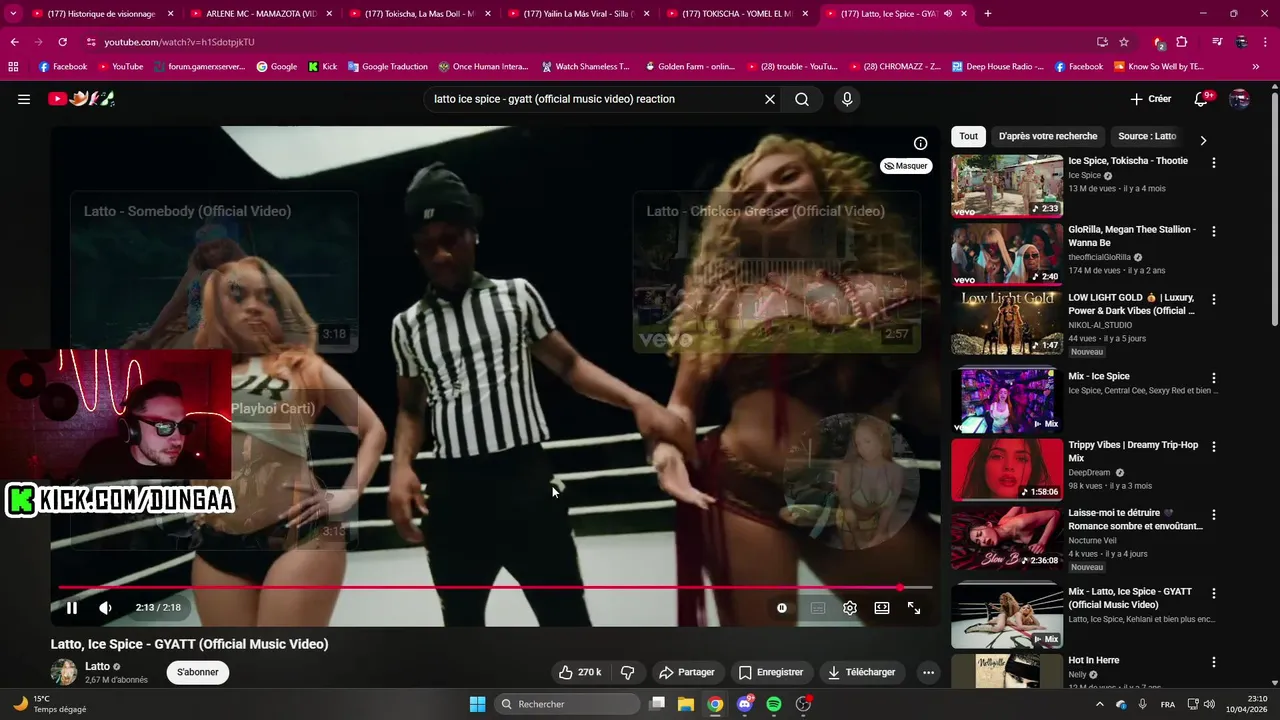Open media controls icon in toolbar
This screenshot has width=1280, height=720.
click(x=1217, y=42)
